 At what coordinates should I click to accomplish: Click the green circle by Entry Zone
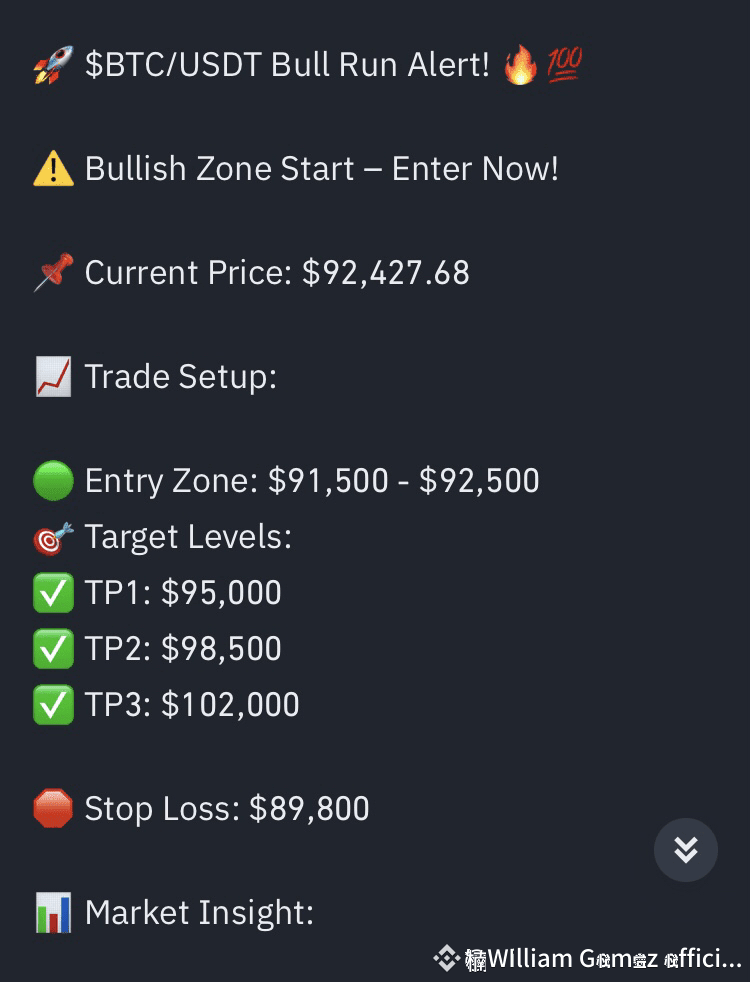[53, 481]
